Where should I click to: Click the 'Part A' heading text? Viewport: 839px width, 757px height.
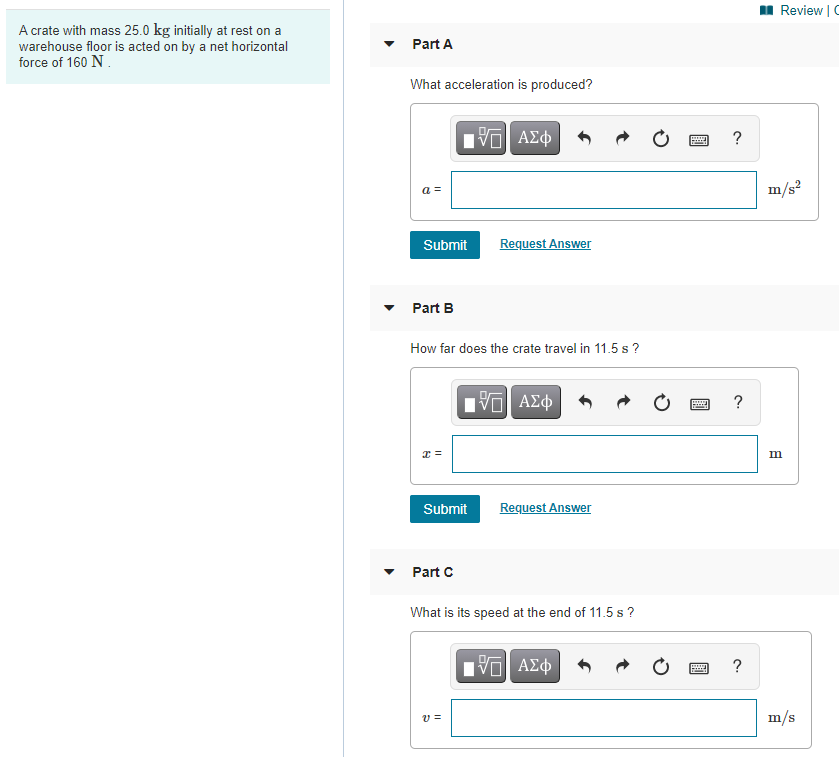(x=432, y=44)
